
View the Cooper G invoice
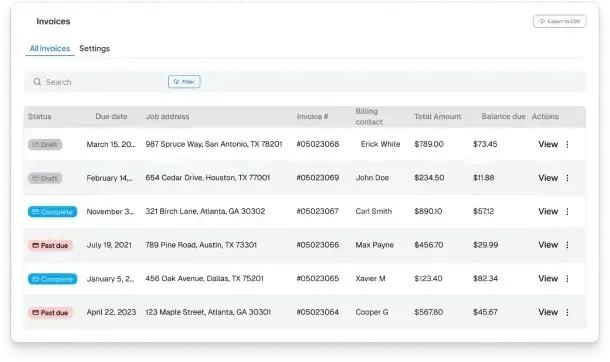(x=548, y=312)
